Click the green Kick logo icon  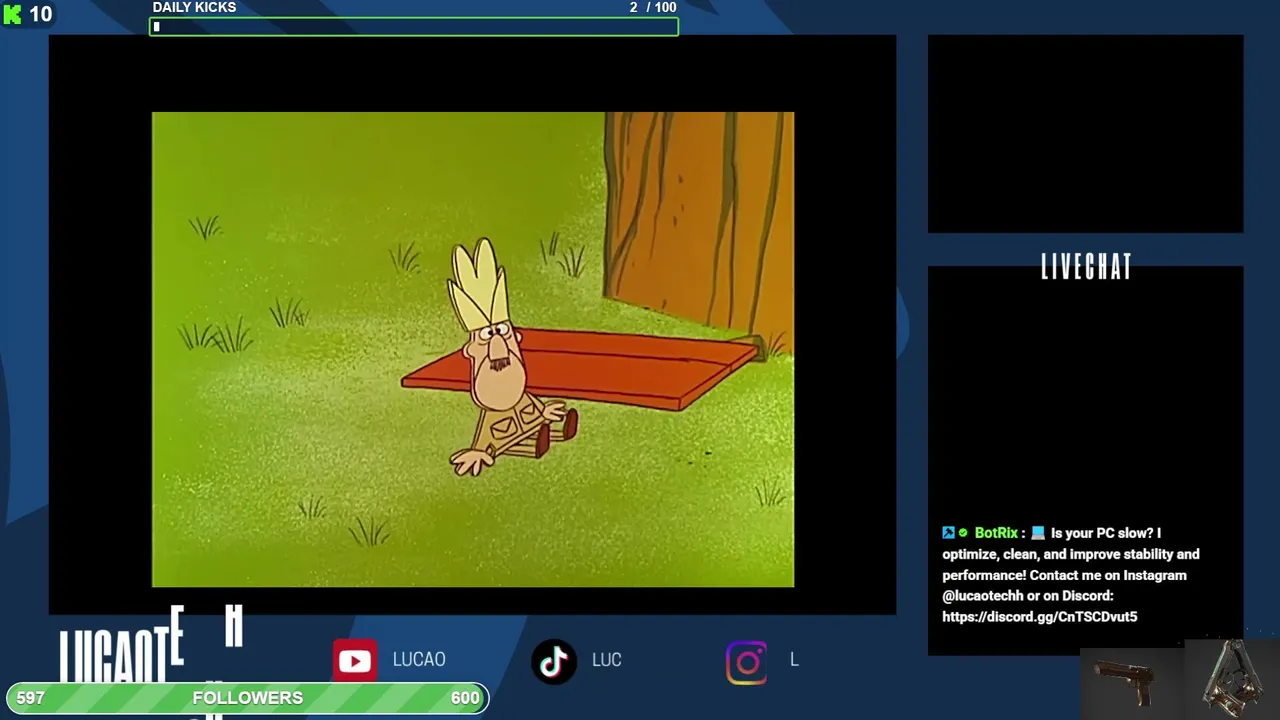12,15
